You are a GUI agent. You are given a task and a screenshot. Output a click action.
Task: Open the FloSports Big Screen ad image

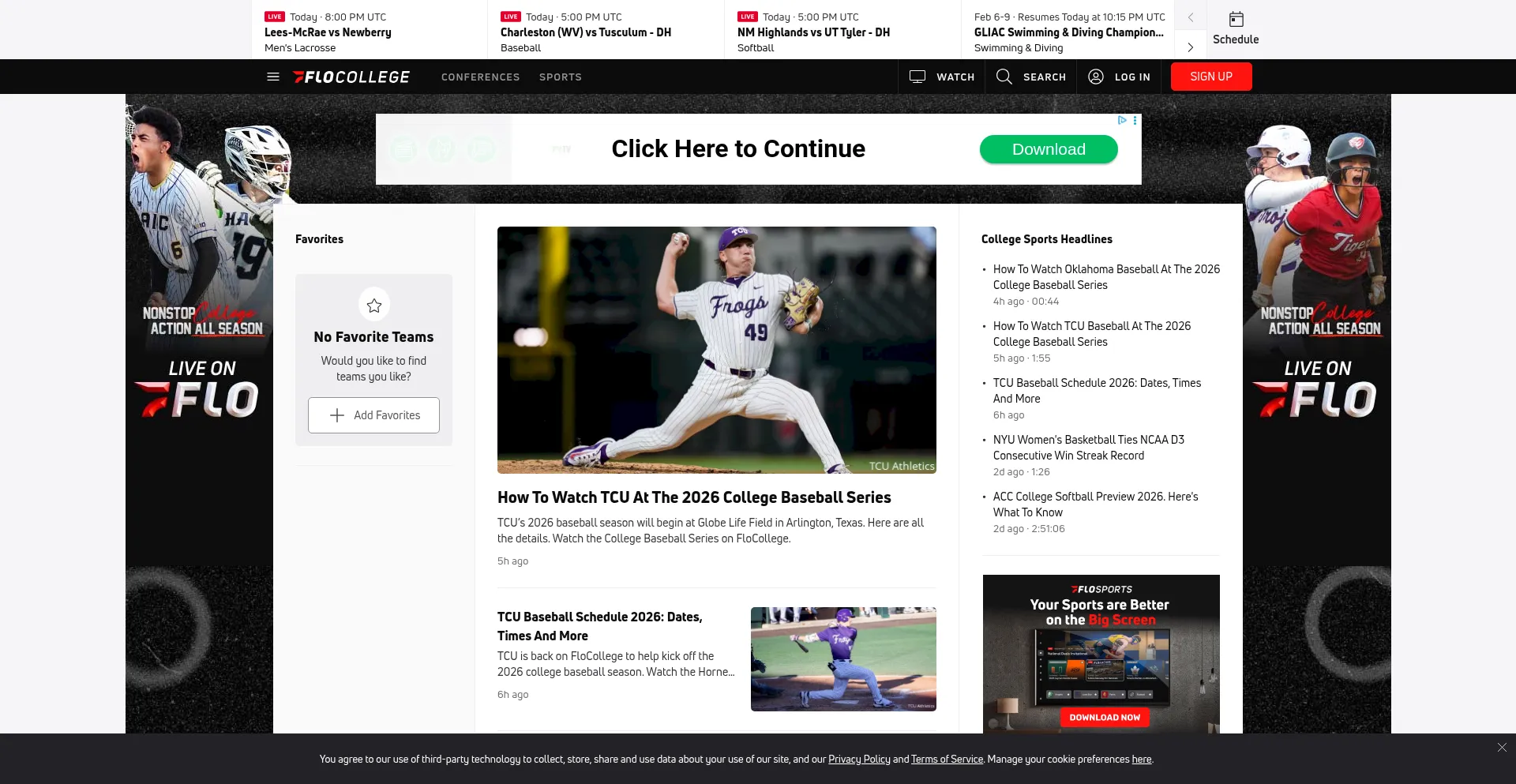pyautogui.click(x=1101, y=655)
